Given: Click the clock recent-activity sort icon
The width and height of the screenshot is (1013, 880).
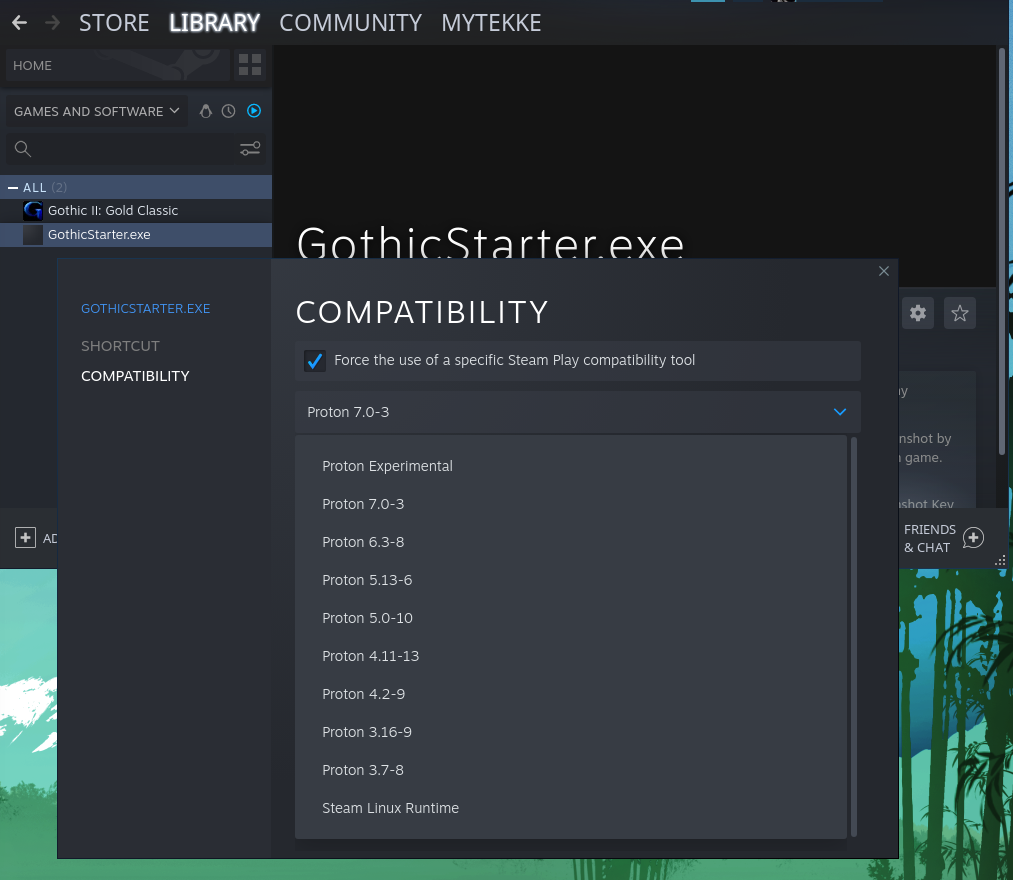Looking at the screenshot, I should (229, 111).
